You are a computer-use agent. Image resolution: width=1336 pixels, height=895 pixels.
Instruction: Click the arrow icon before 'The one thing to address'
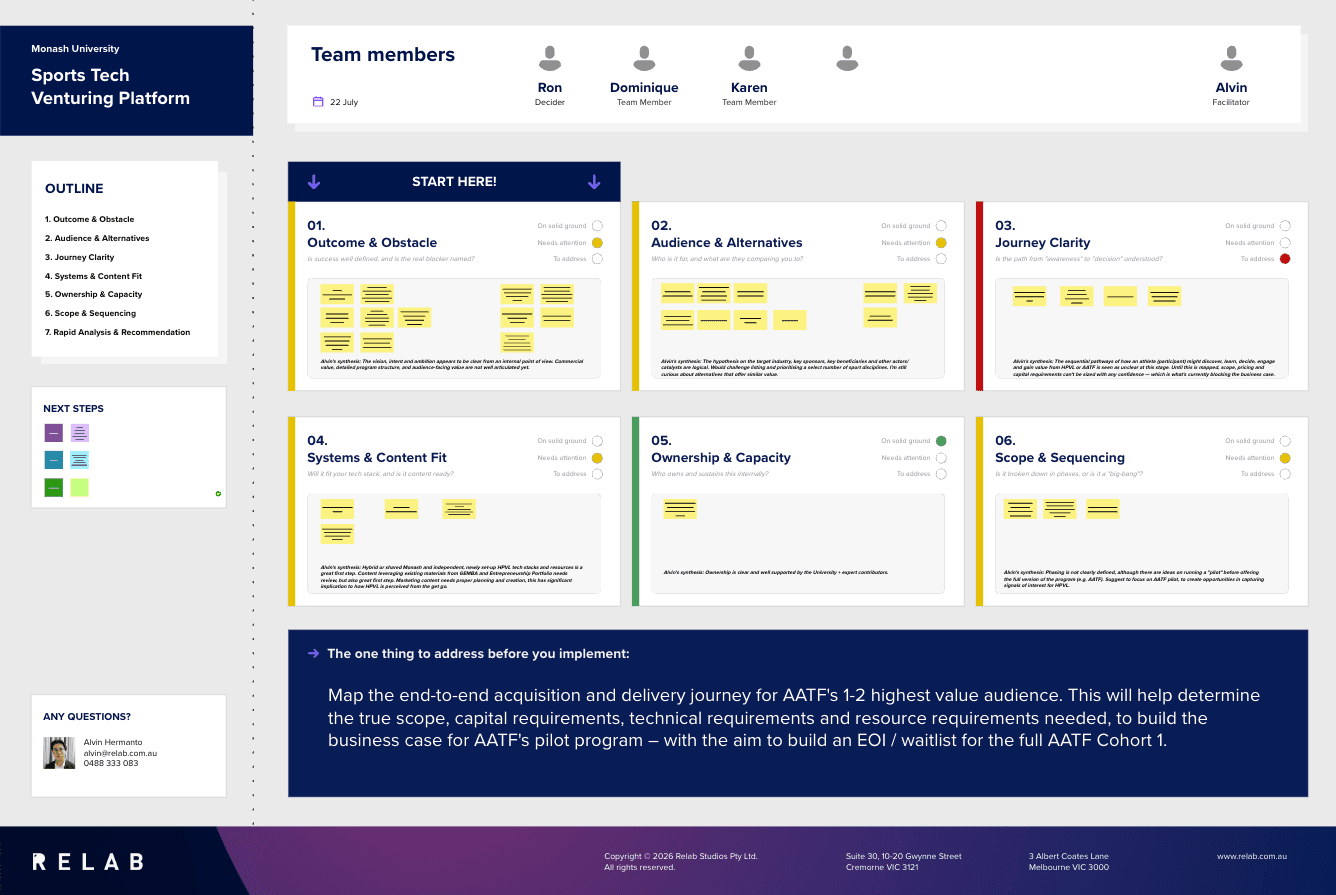click(314, 654)
